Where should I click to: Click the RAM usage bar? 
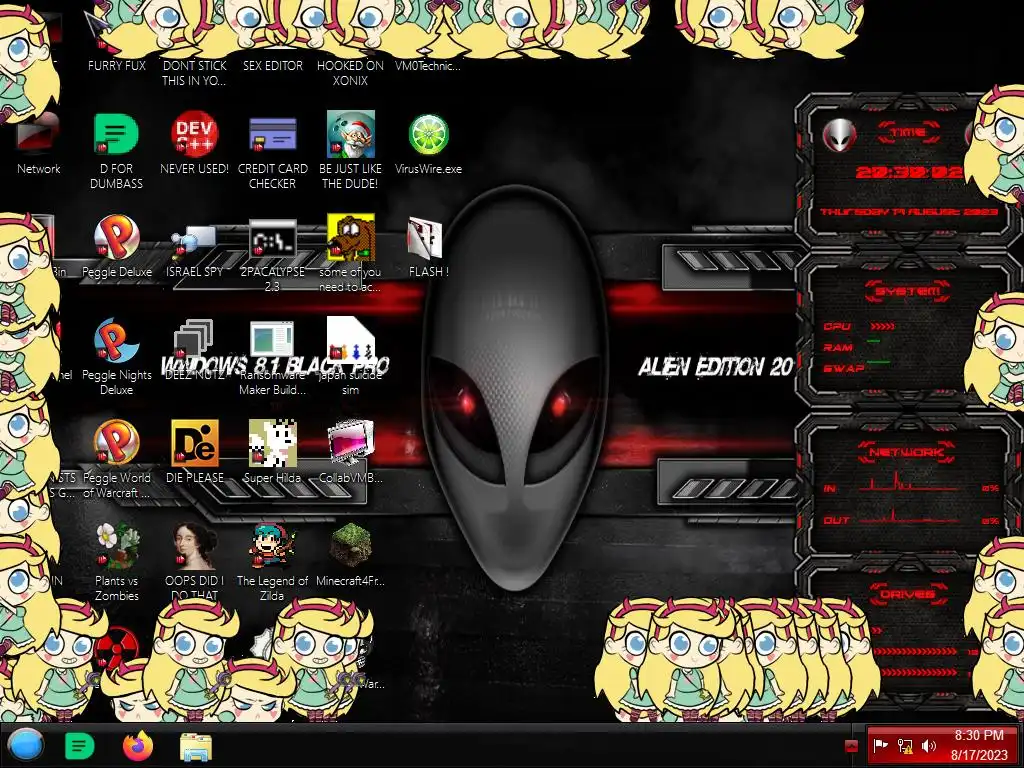[x=874, y=341]
